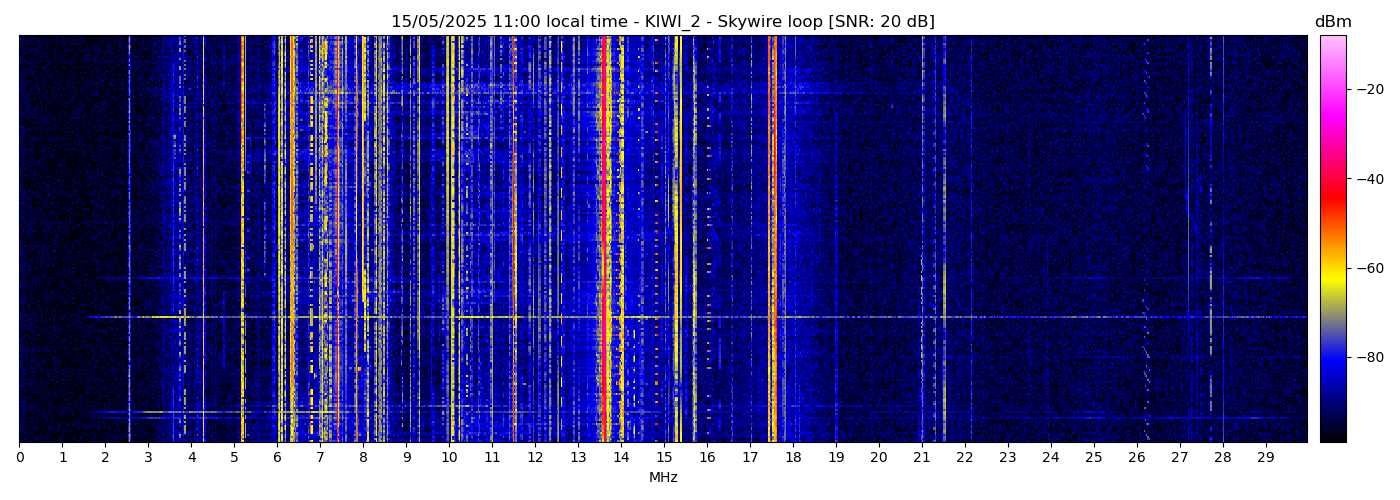Click the vertical line near 21.5 MHz
The width and height of the screenshot is (1400, 500).
(943, 240)
